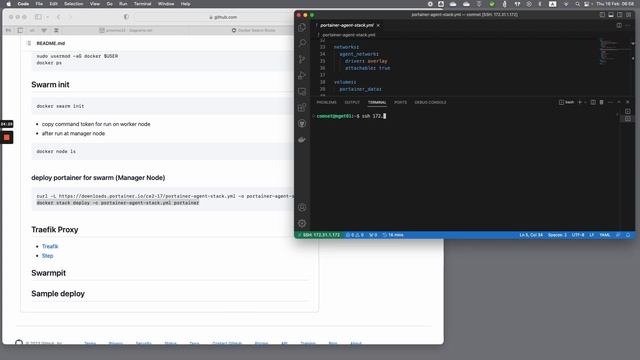
Task: Go back in Safari
Action: pyautogui.click(x=58, y=17)
